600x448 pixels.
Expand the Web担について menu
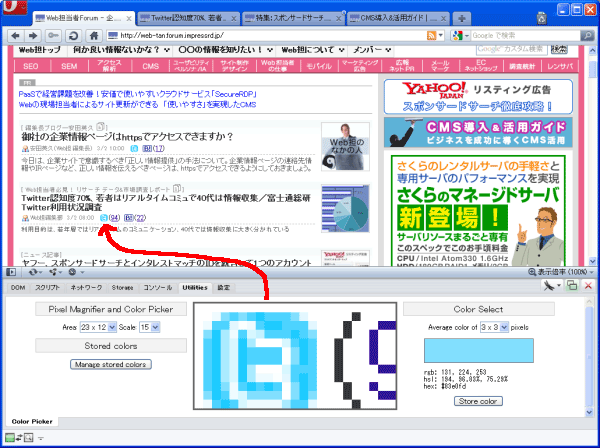click(x=313, y=50)
